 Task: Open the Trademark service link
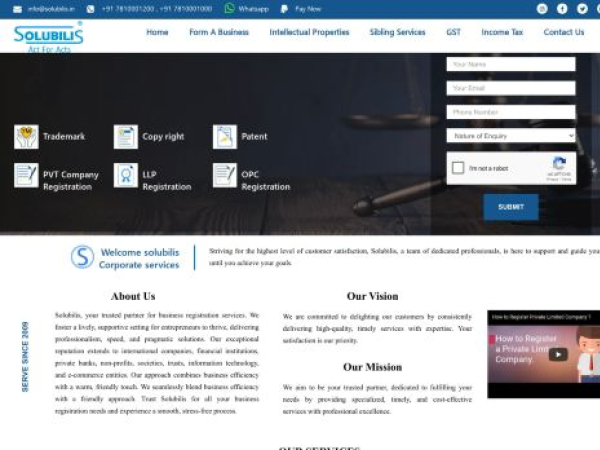pos(64,137)
